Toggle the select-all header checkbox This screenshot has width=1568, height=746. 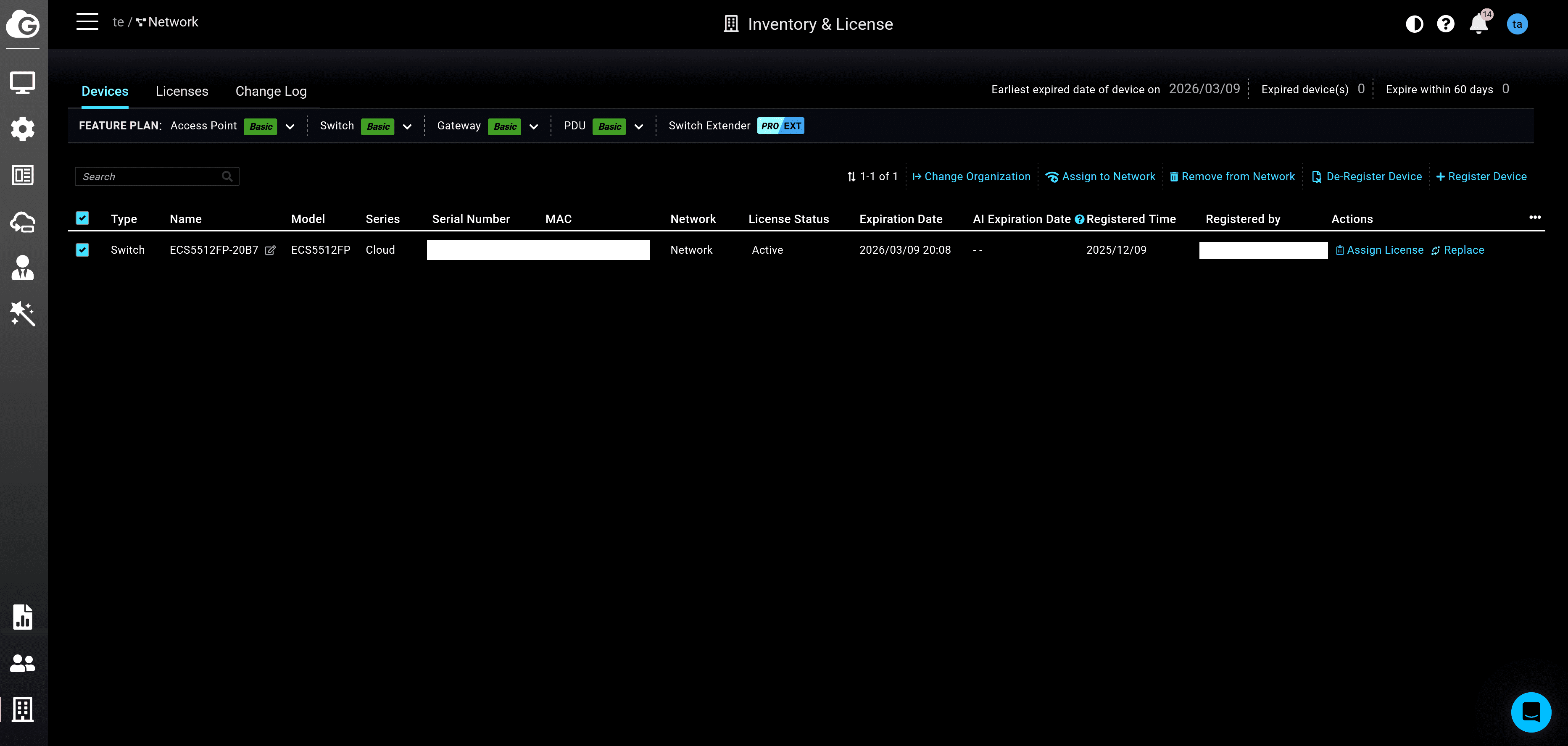point(82,218)
